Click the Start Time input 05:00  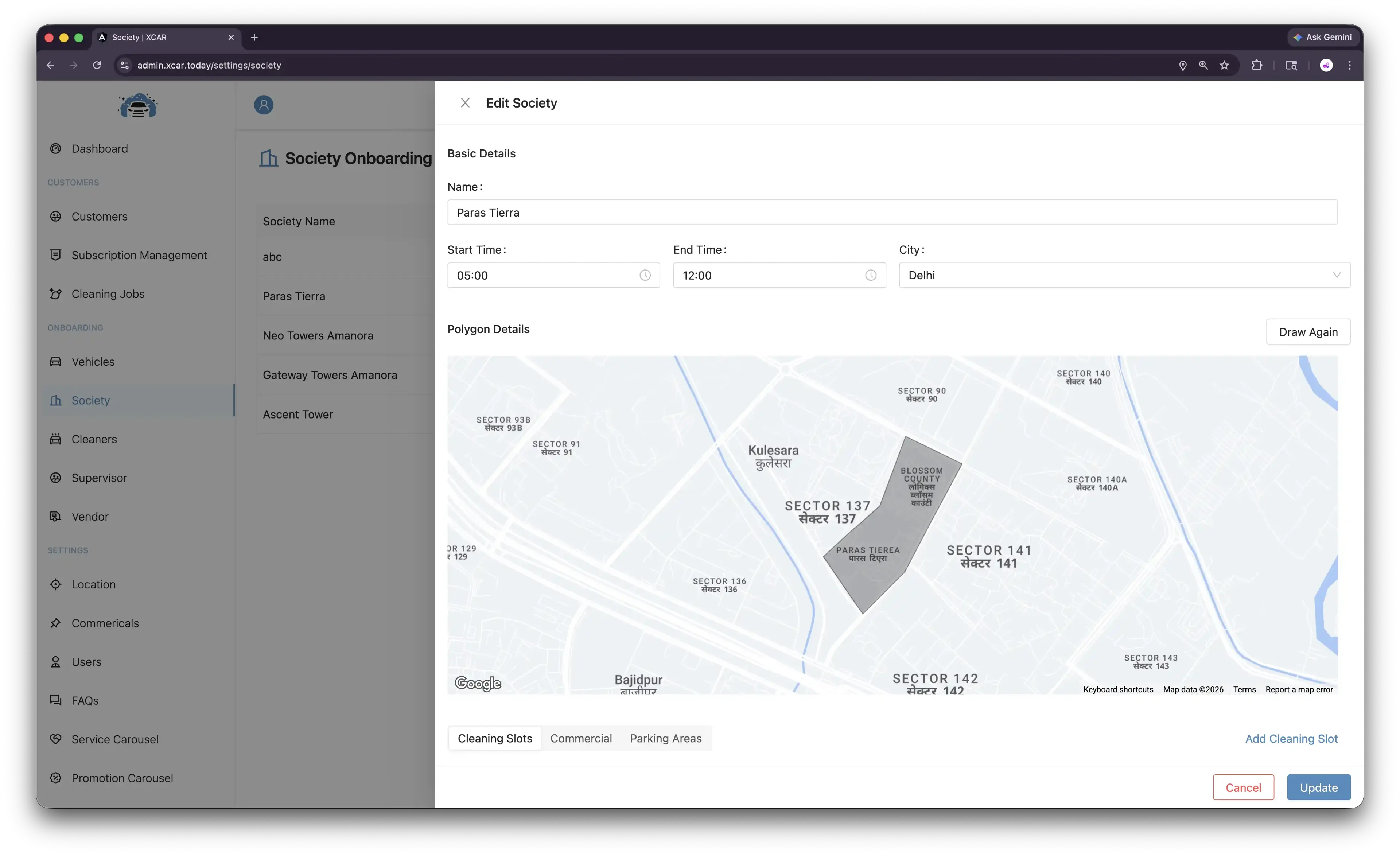click(553, 276)
